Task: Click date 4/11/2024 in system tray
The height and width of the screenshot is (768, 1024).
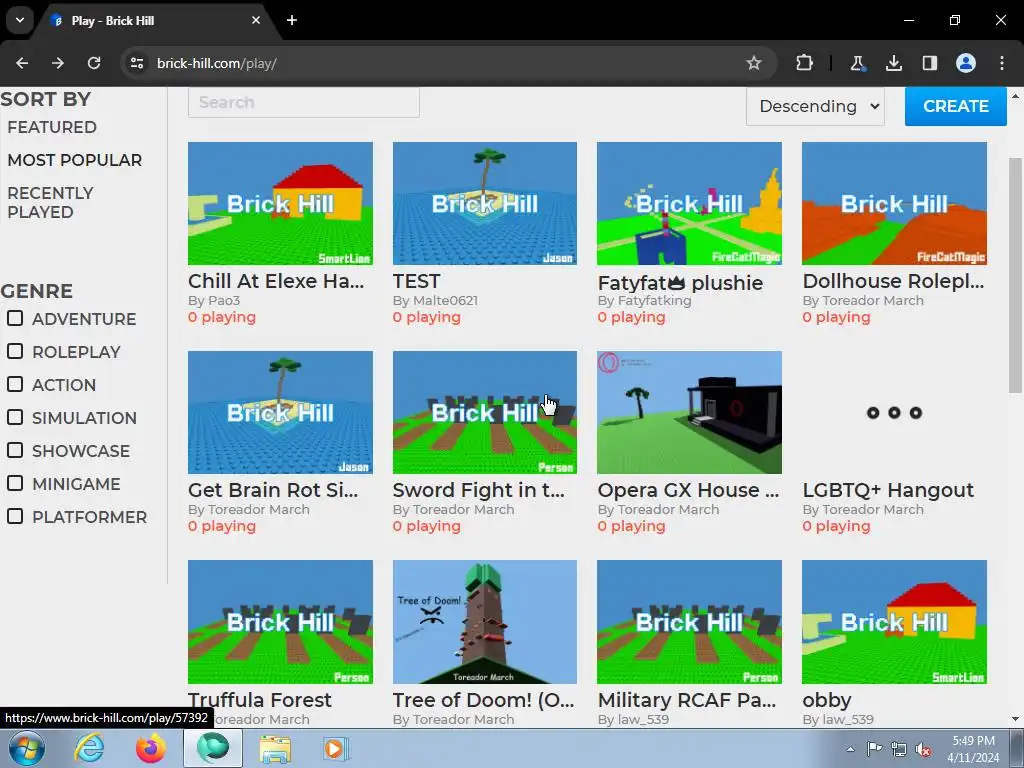Action: pos(973,758)
